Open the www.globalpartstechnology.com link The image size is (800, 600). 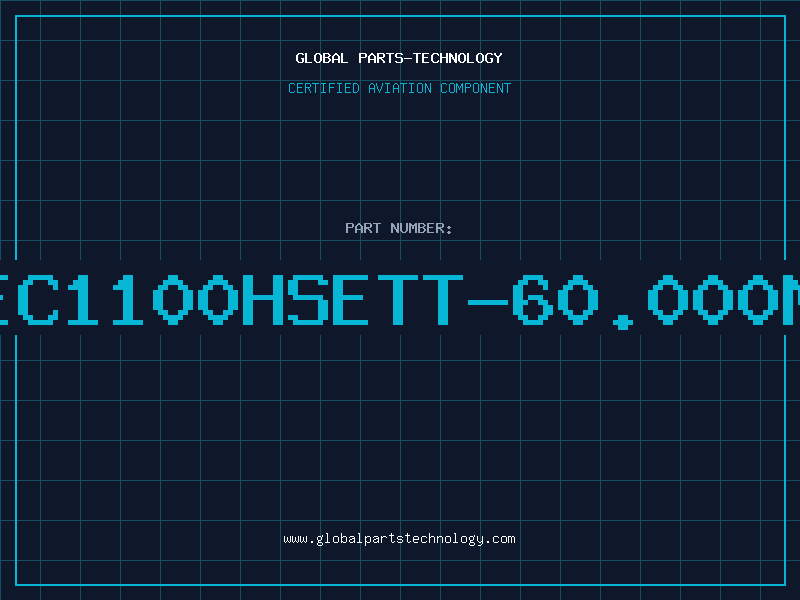[399, 539]
